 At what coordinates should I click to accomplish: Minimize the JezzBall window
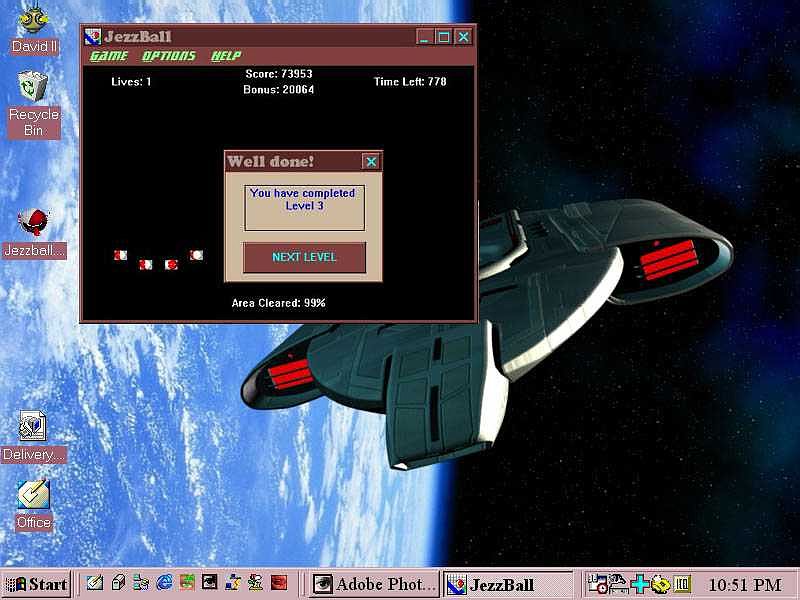(x=423, y=37)
